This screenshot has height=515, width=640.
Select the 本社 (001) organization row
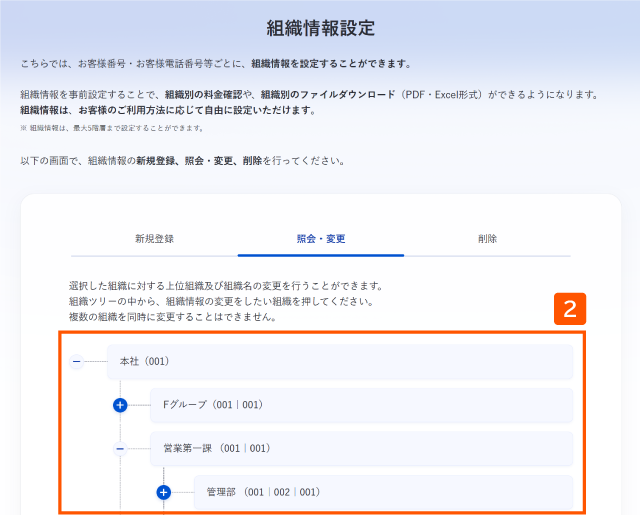coord(340,362)
